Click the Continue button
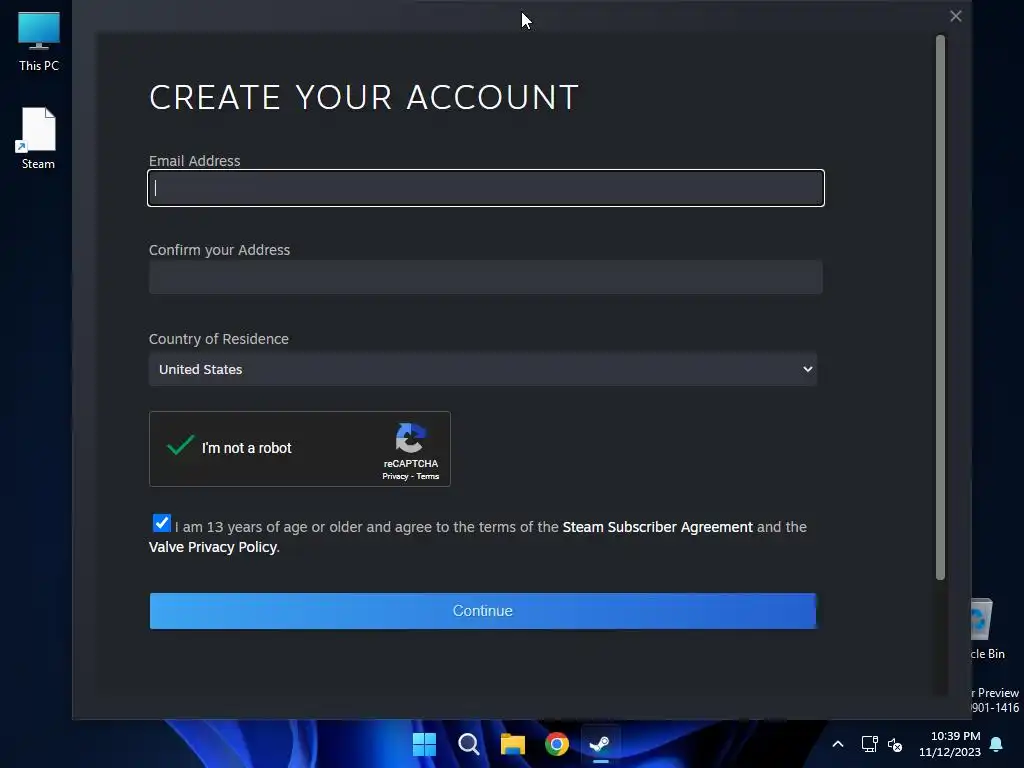1024x768 pixels. tap(483, 611)
